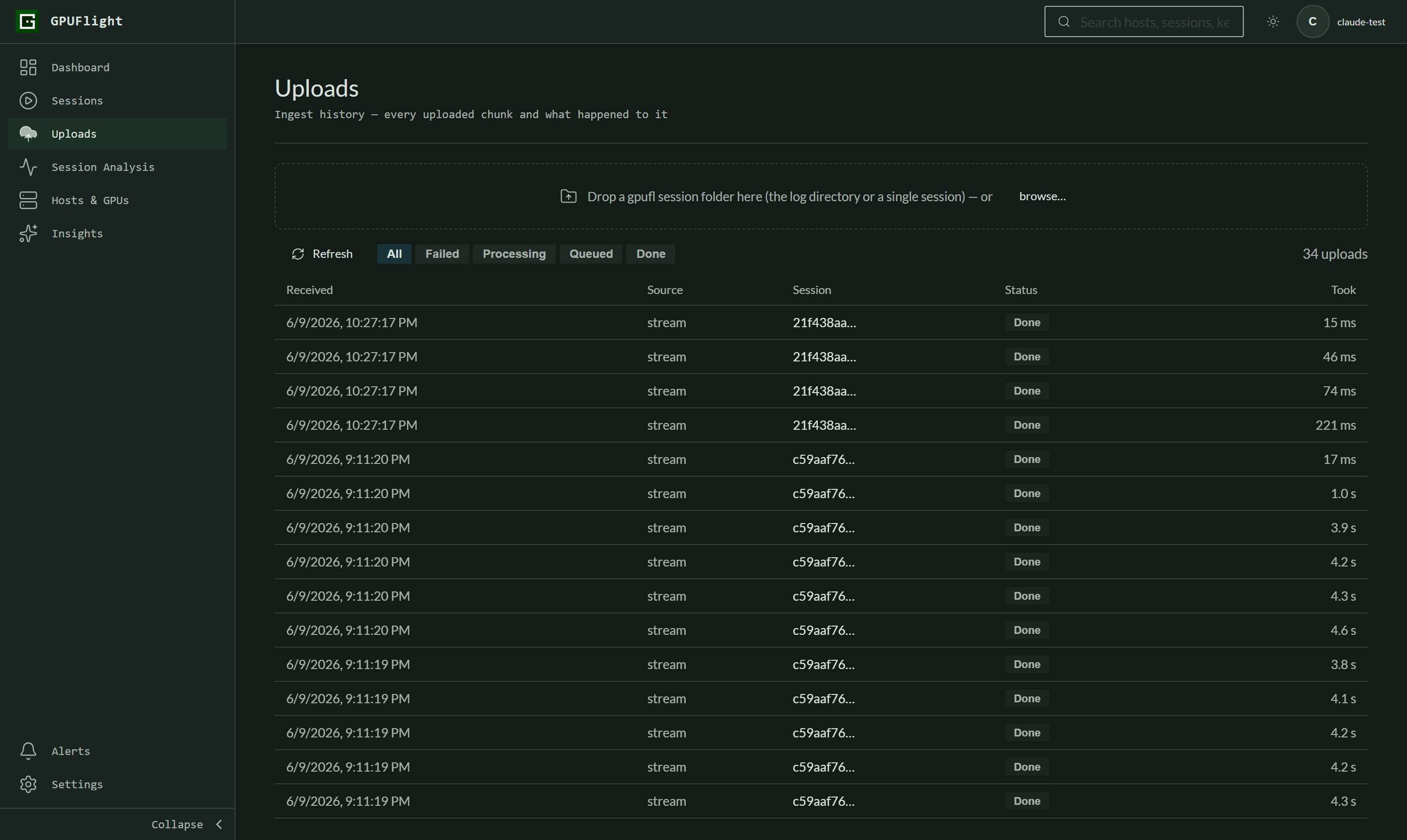
Task: Go to Hosts & GPUs in the sidebar
Action: [x=117, y=200]
